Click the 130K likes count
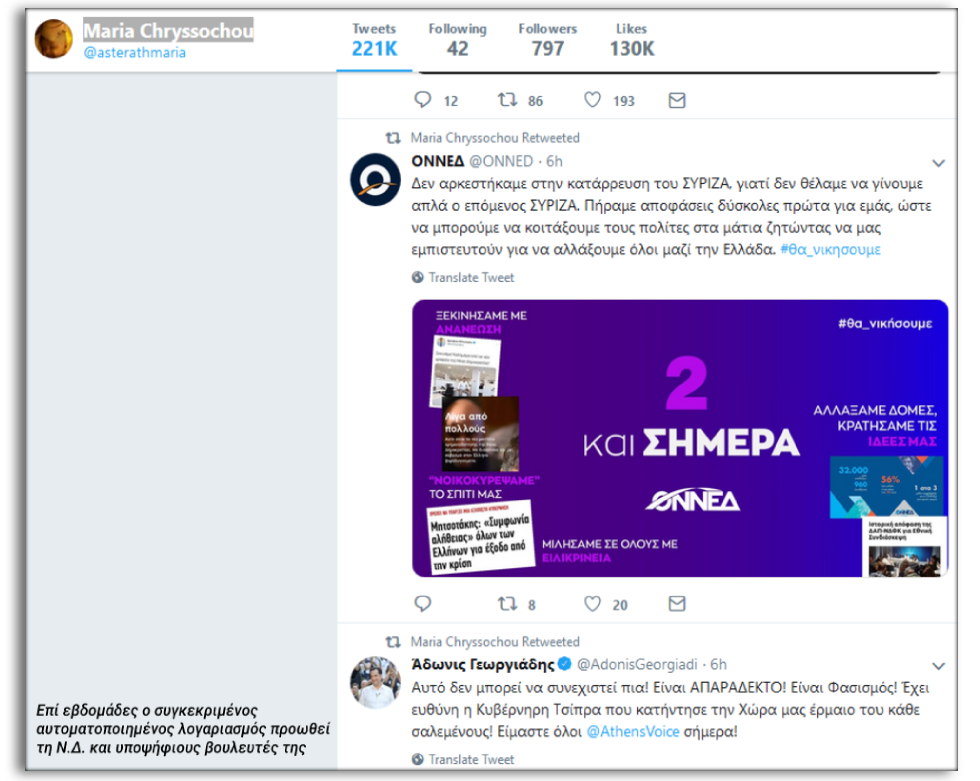Viewport: 980px width, 781px height. 632,49
